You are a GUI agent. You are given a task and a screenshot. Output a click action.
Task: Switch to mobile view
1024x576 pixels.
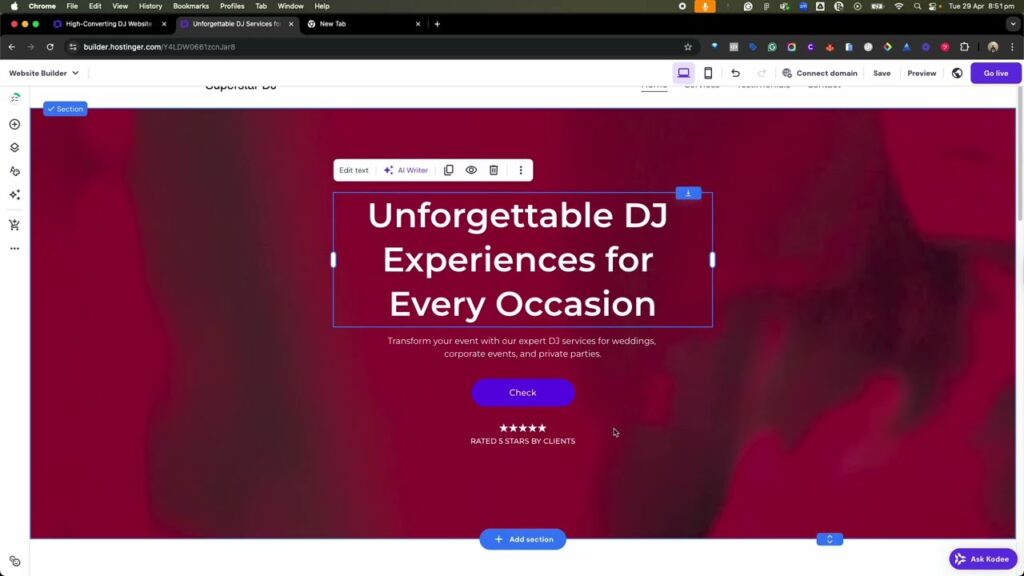point(710,72)
